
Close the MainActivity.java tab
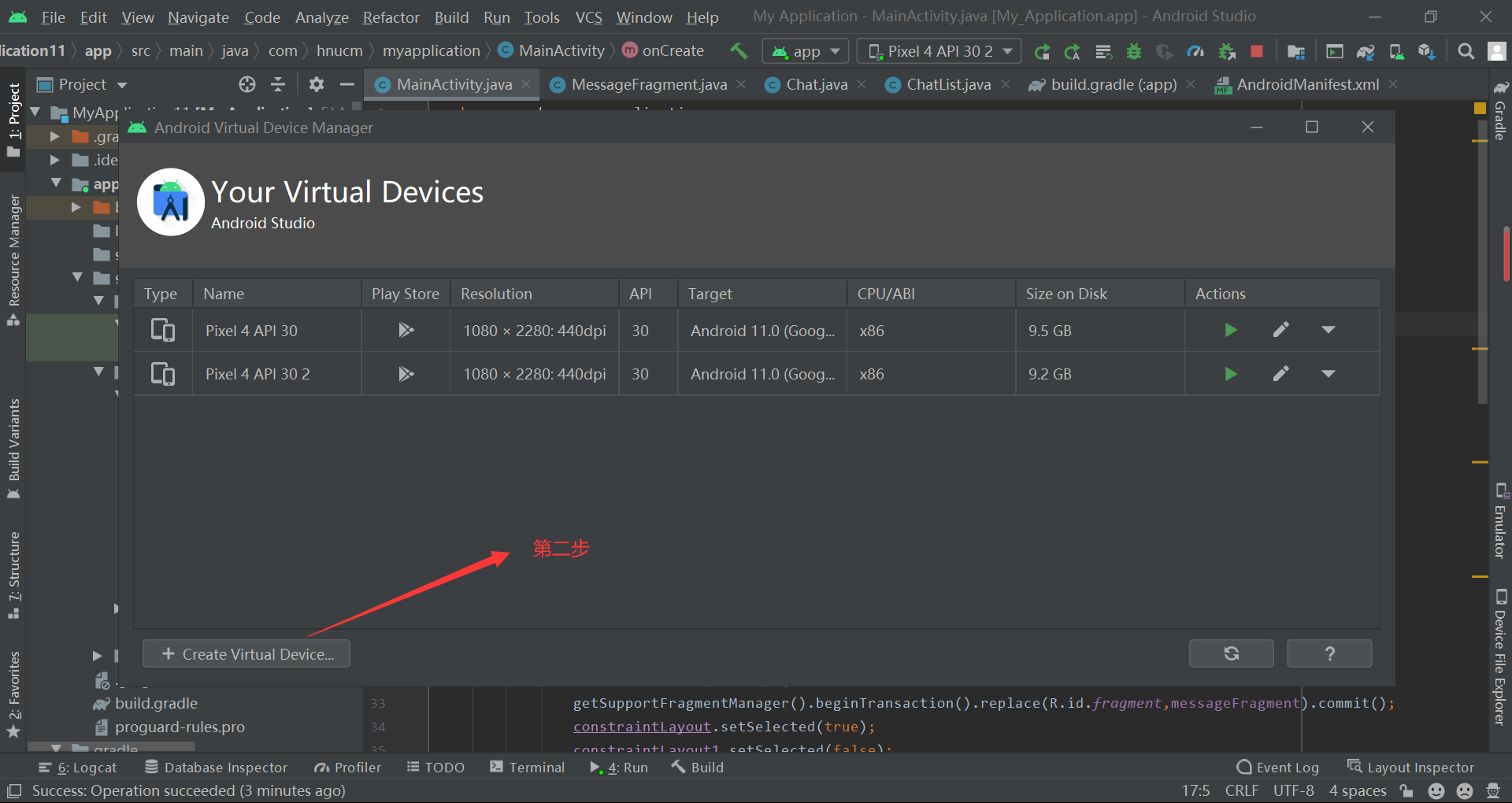point(526,84)
